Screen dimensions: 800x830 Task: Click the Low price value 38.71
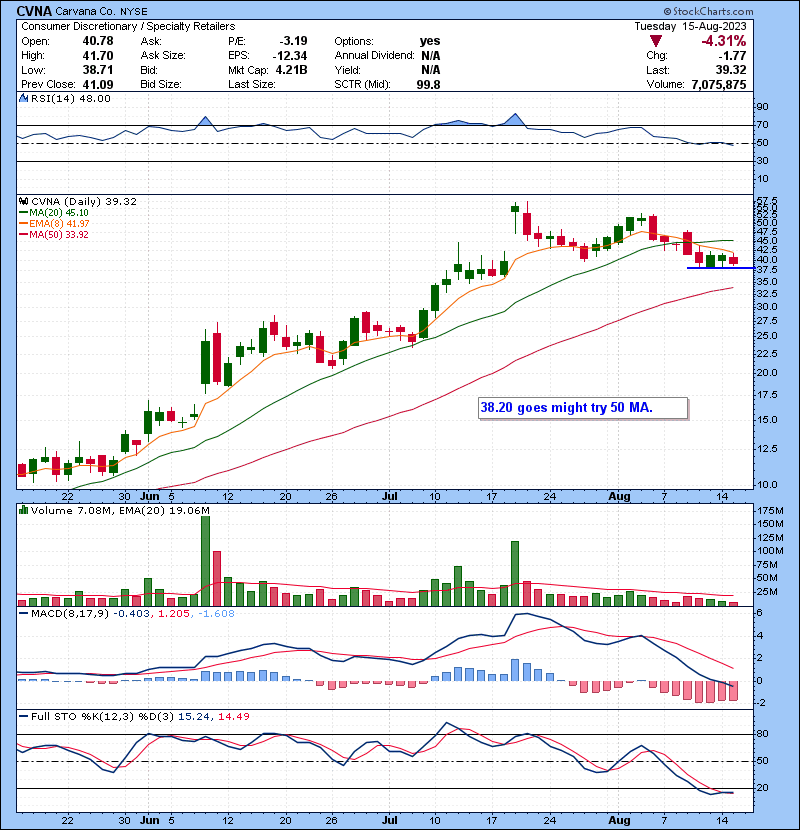(x=98, y=70)
